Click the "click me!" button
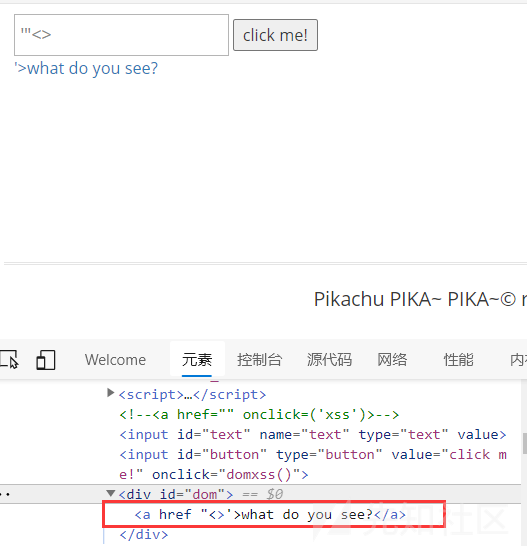 275,35
